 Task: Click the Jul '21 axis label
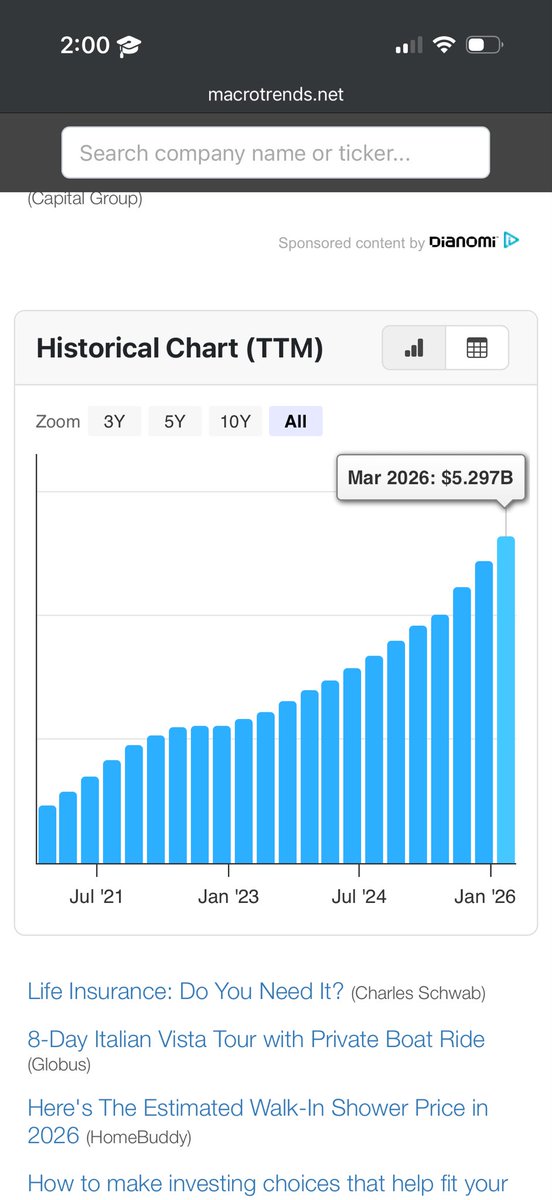[x=97, y=896]
